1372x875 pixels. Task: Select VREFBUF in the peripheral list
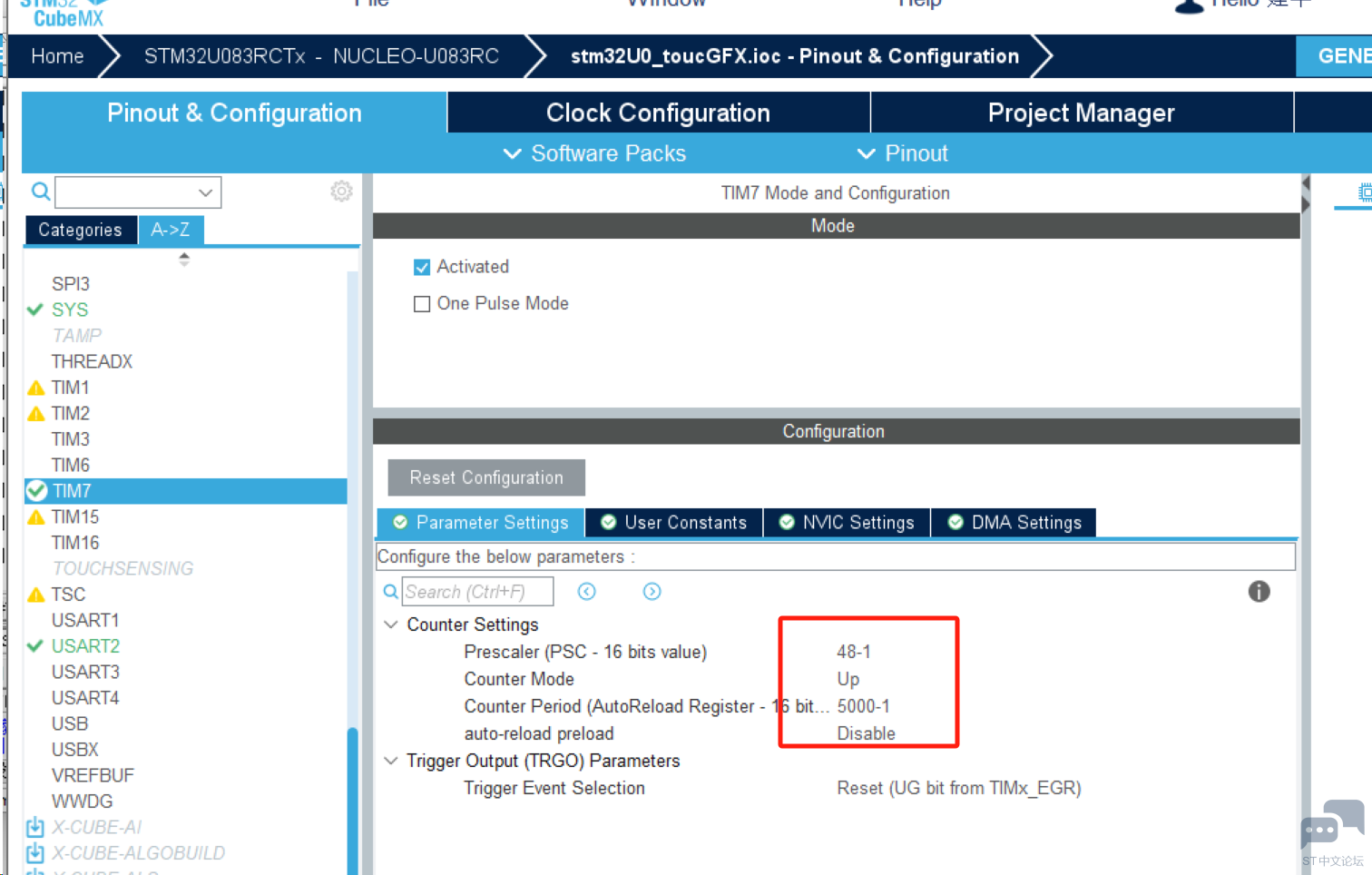[x=93, y=775]
